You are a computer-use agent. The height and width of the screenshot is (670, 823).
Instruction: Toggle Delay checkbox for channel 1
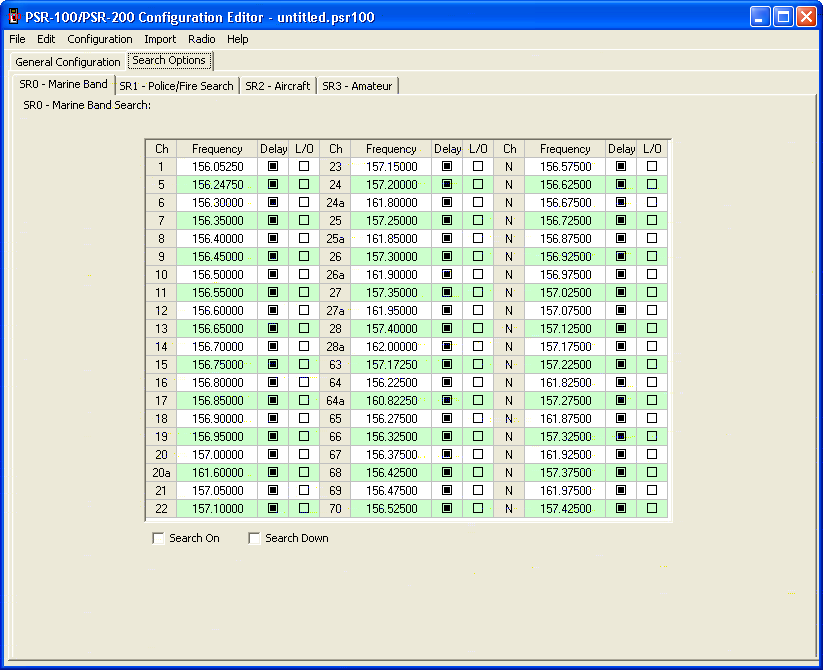pos(273,167)
